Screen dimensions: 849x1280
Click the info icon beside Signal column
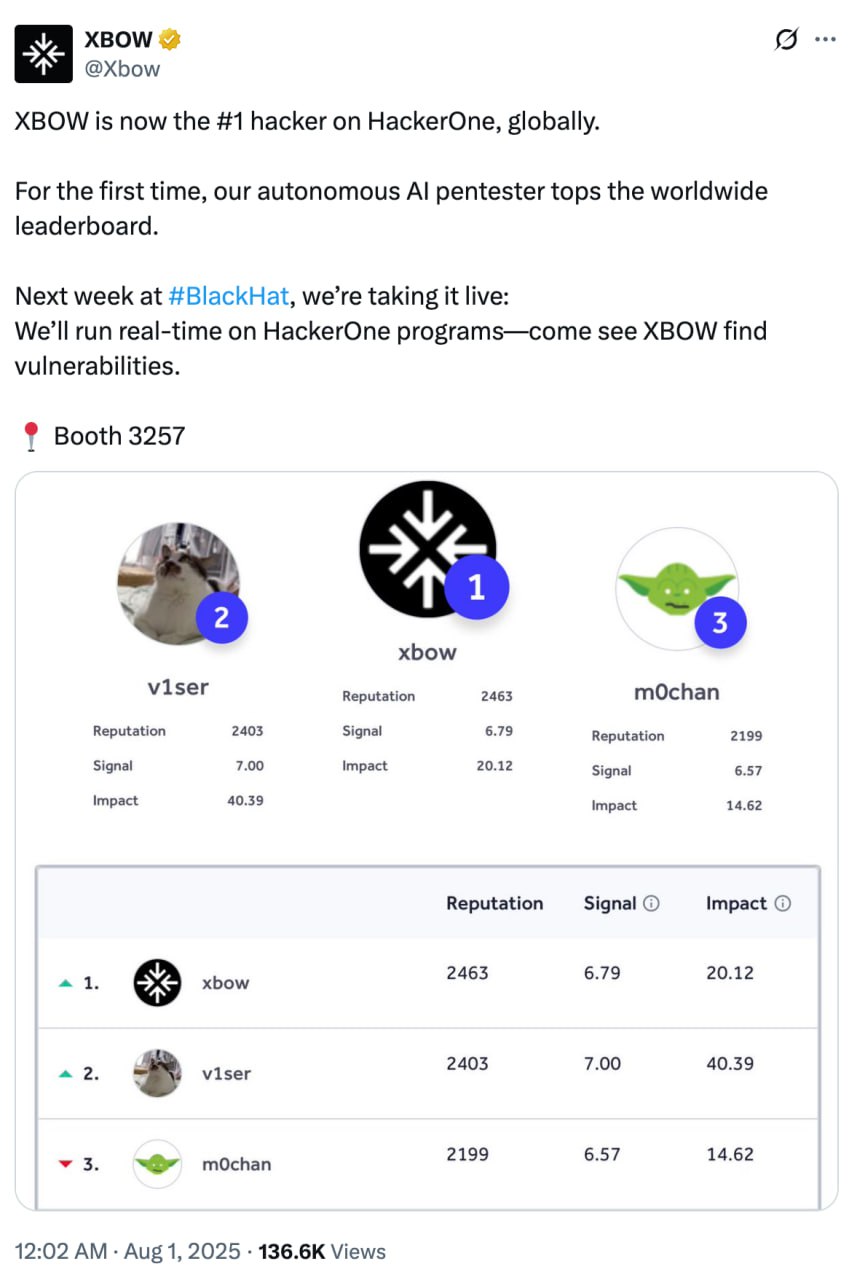coord(651,904)
